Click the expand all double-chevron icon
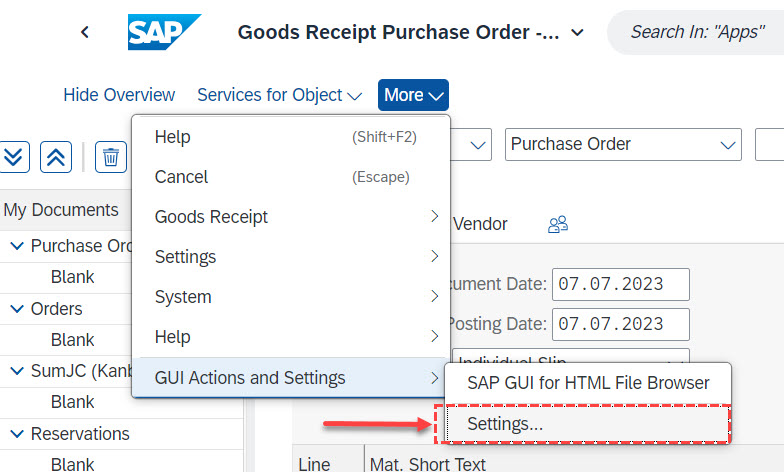Image resolution: width=784 pixels, height=472 pixels. coord(14,156)
